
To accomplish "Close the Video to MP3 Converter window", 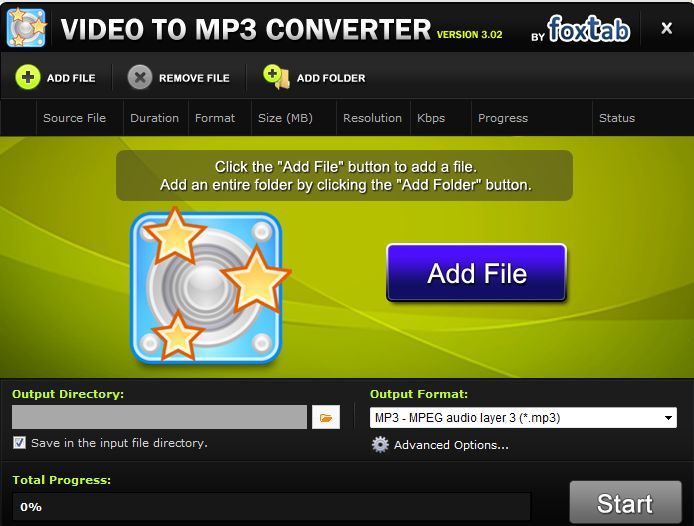I will tap(667, 29).
